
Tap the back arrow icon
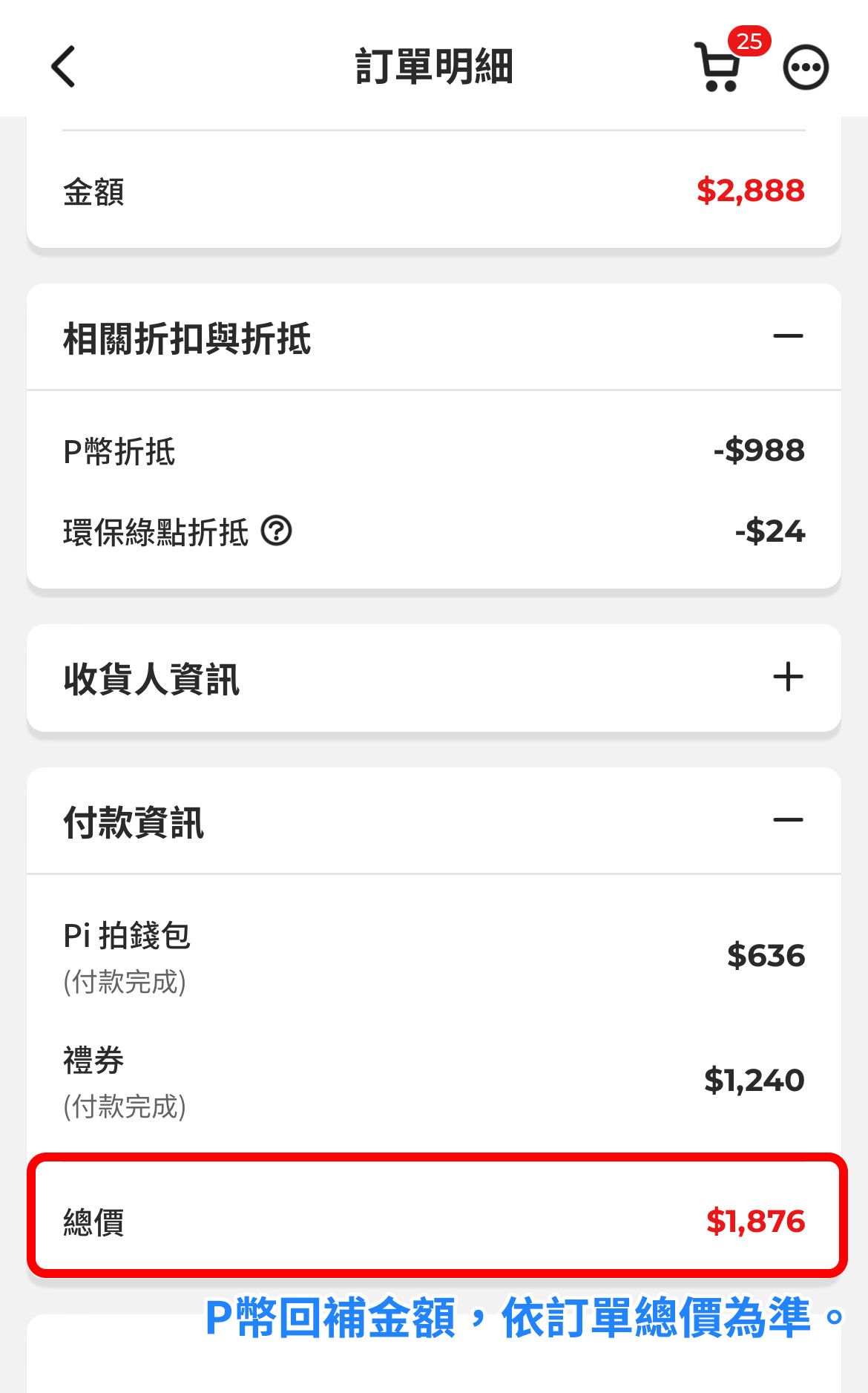click(x=64, y=67)
